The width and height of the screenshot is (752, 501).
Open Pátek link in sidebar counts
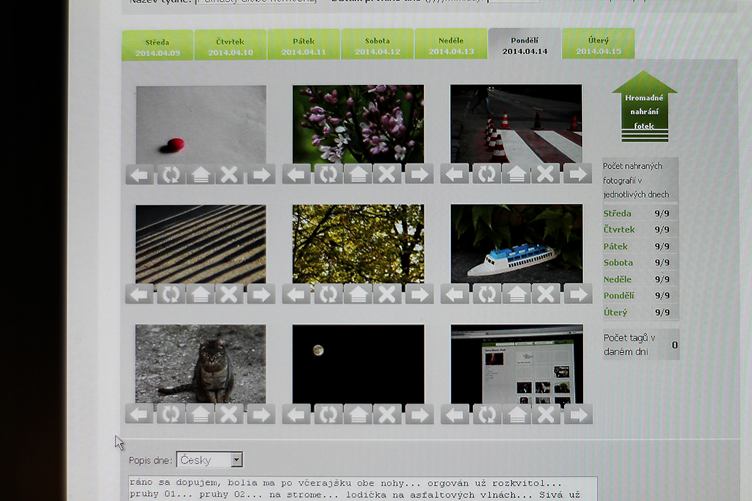pos(615,246)
